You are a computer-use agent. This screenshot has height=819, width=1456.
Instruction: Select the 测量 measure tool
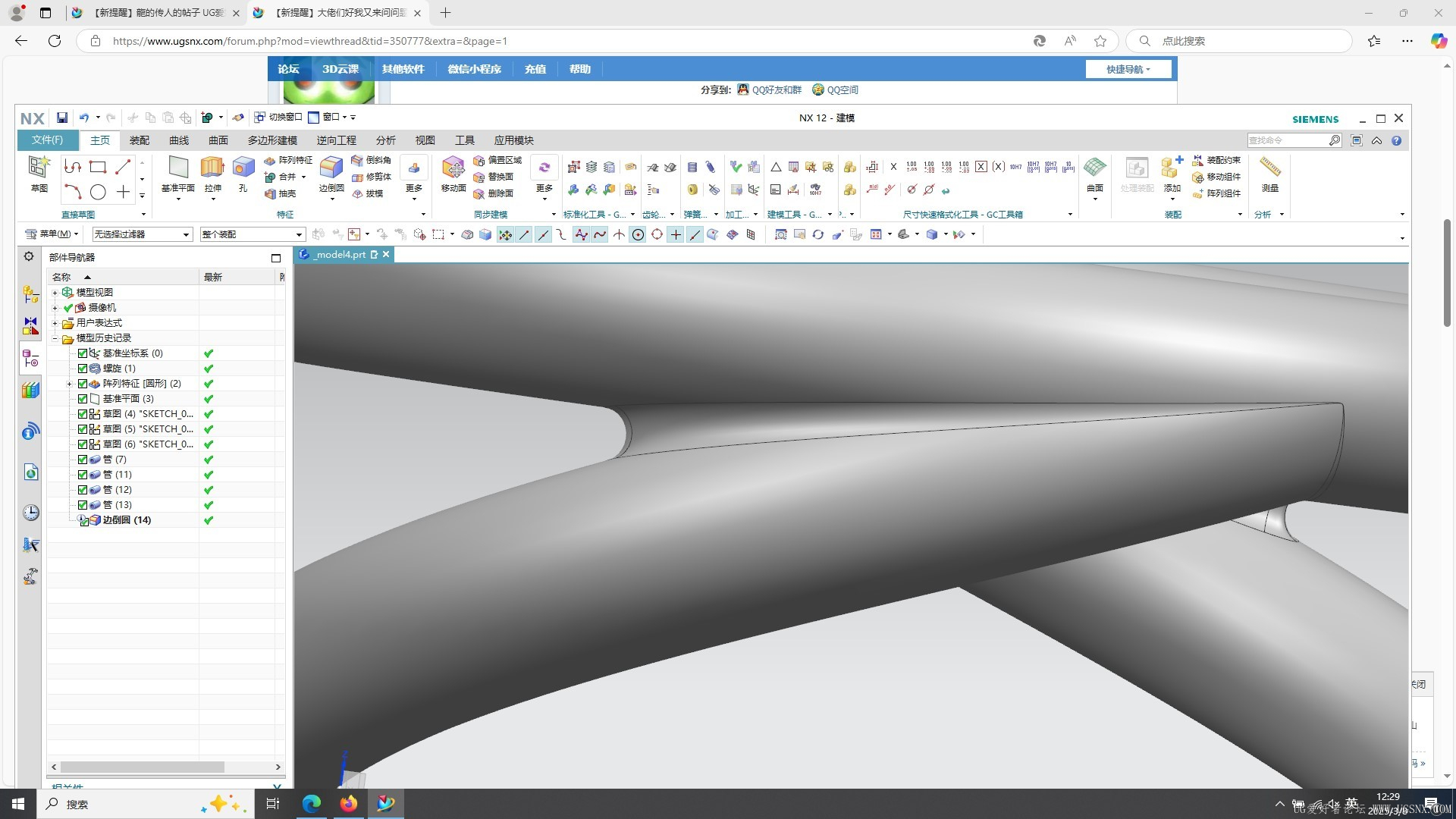coord(1270,174)
